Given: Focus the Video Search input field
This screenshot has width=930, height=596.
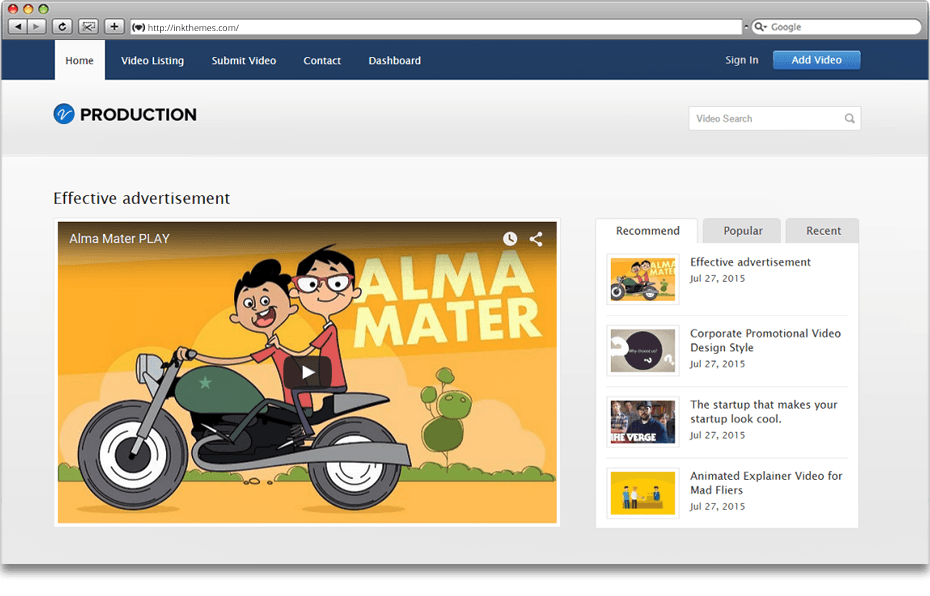Looking at the screenshot, I should click(775, 119).
